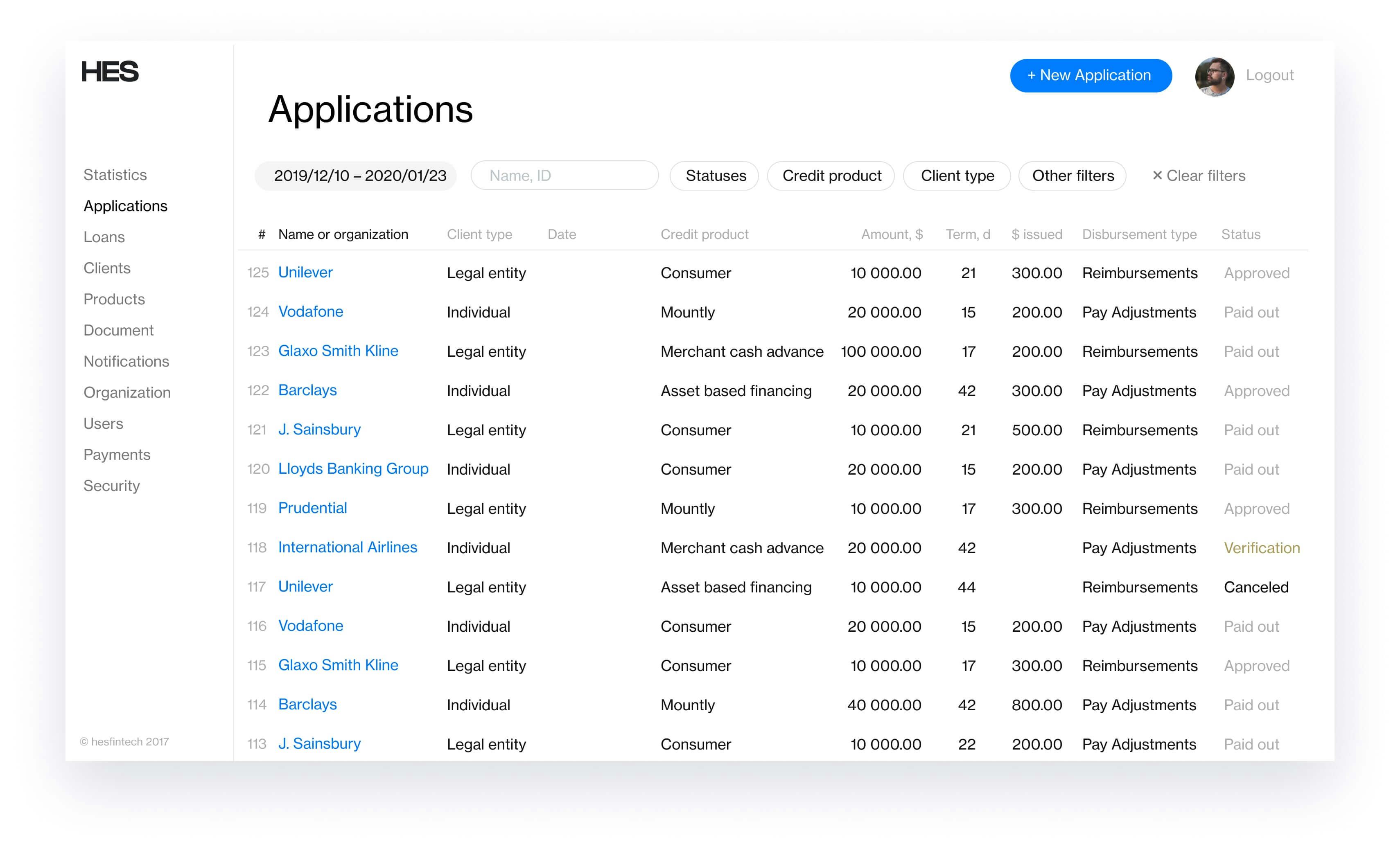The height and width of the screenshot is (851, 1400).
Task: Open the Statuses filter dropdown
Action: pos(714,176)
